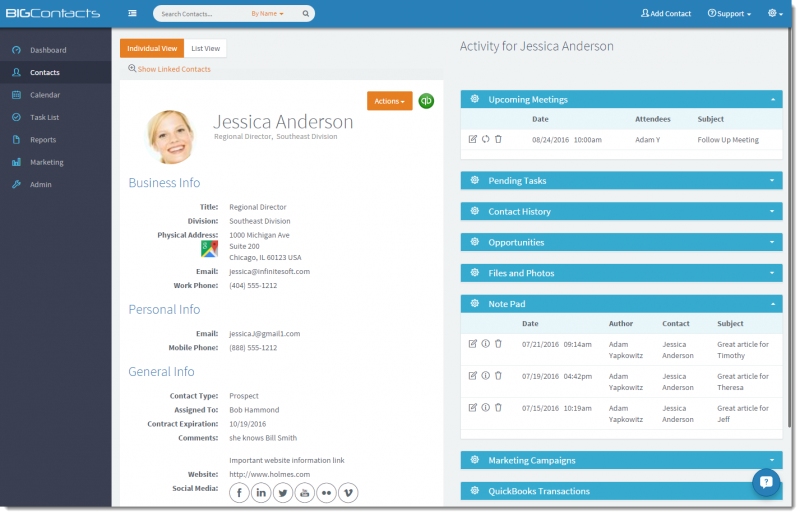Switch to List View tab
Image resolution: width=800 pixels, height=515 pixels.
click(x=206, y=48)
